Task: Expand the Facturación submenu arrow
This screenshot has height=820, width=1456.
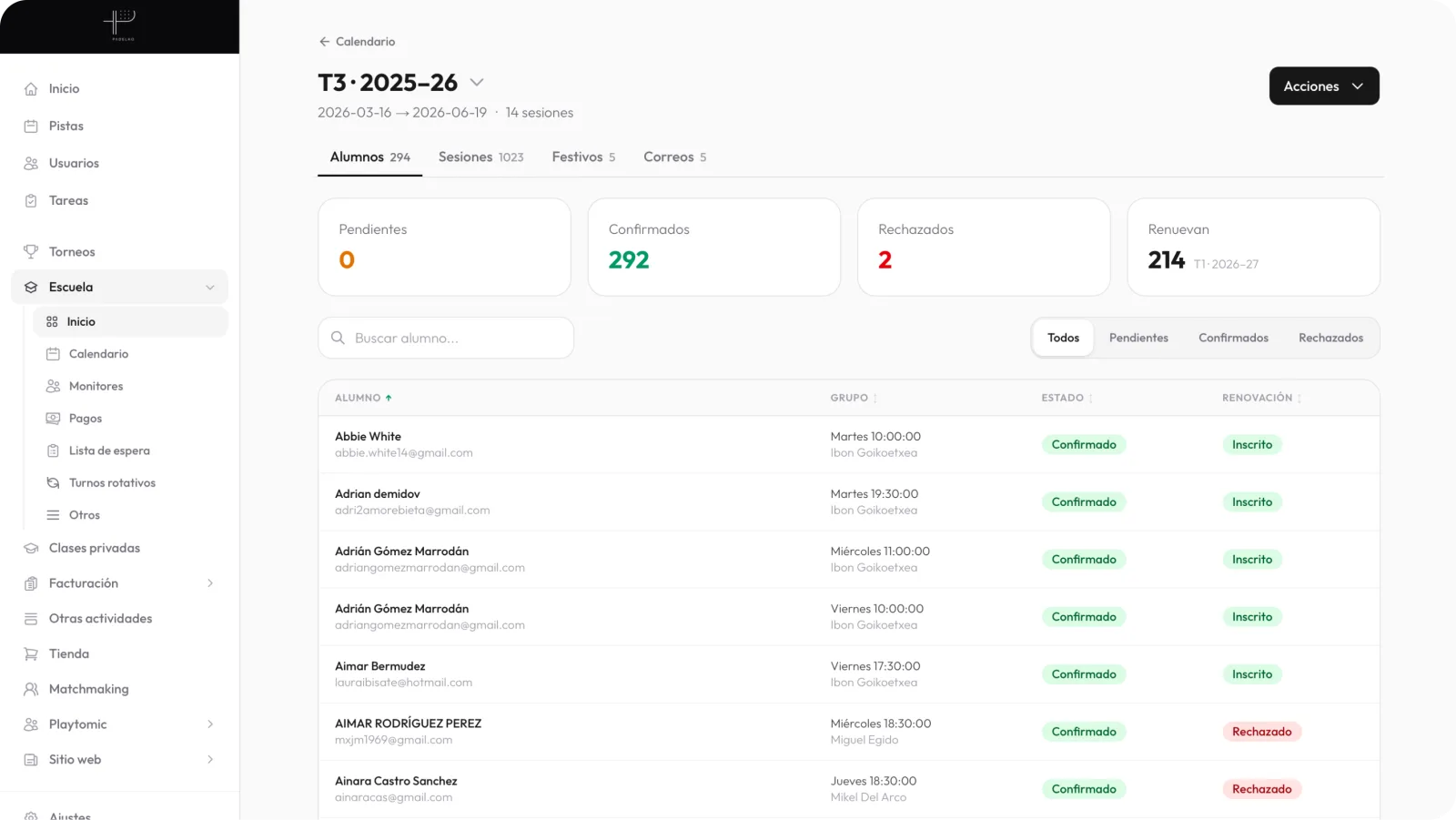Action: (210, 583)
